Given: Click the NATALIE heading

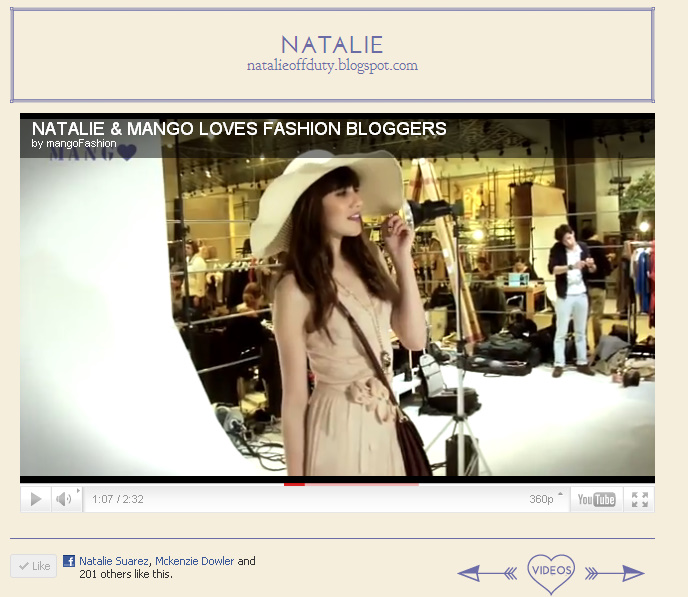Looking at the screenshot, I should 332,45.
